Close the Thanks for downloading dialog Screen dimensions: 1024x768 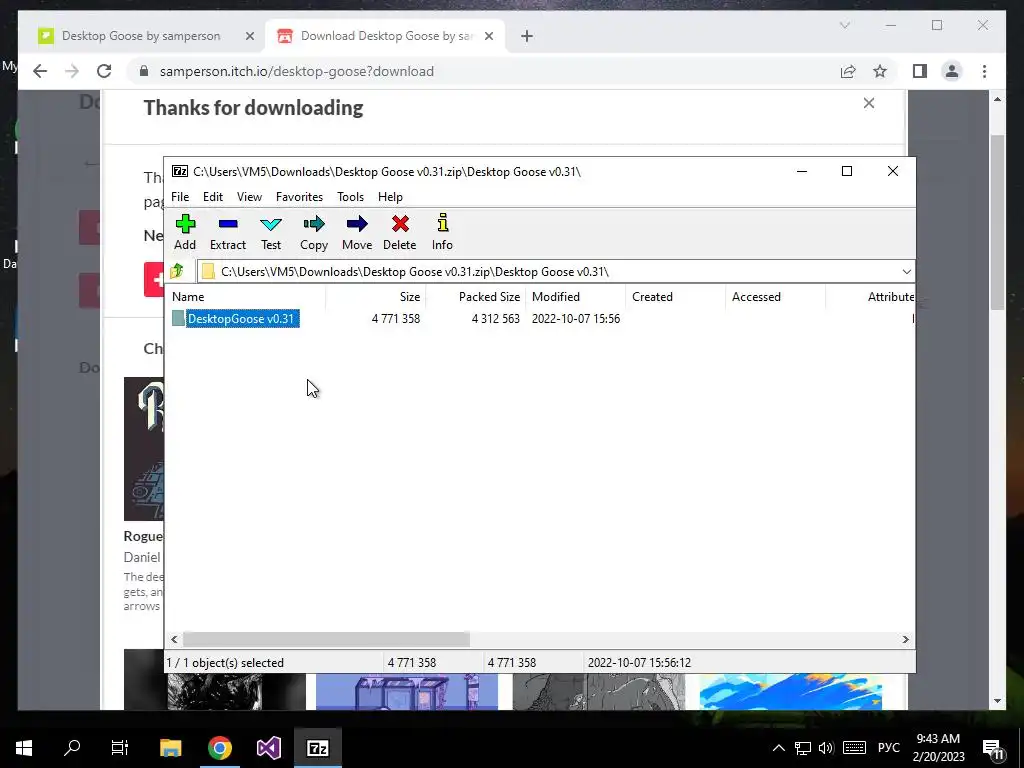869,103
